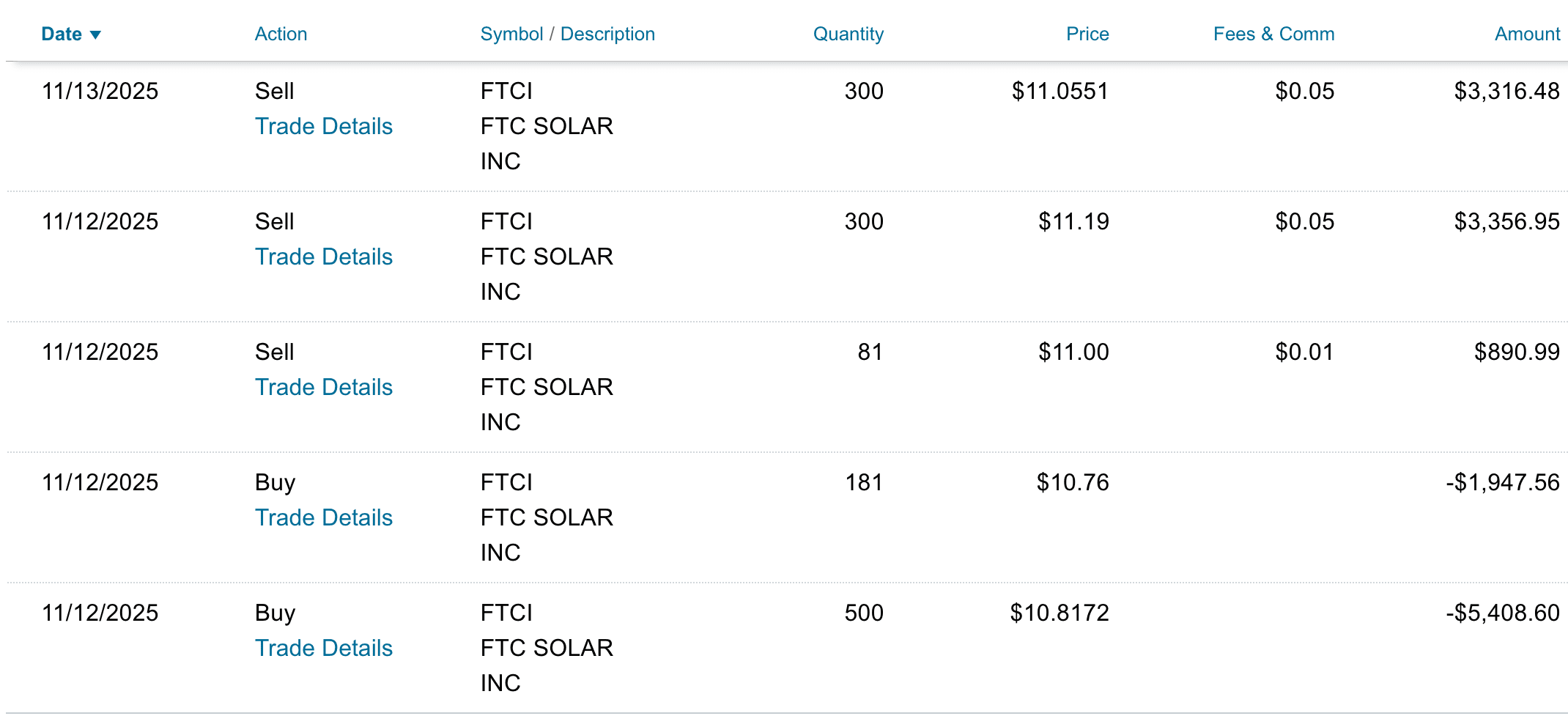Click the $3,316.48 amount cell
Screen dimensions: 1568x727
(x=1506, y=92)
